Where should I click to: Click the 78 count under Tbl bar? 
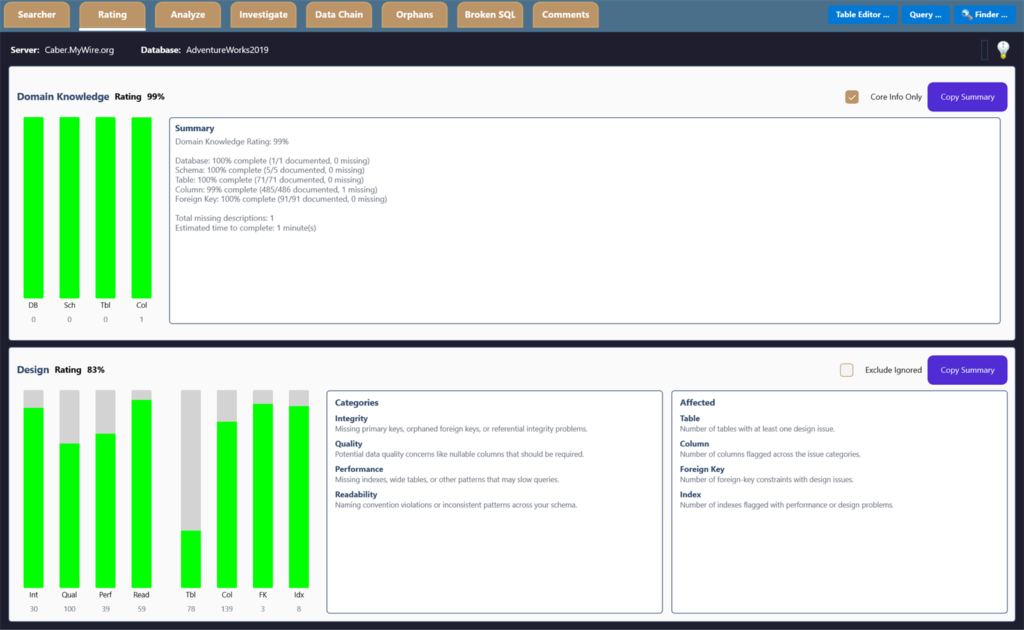(x=191, y=609)
